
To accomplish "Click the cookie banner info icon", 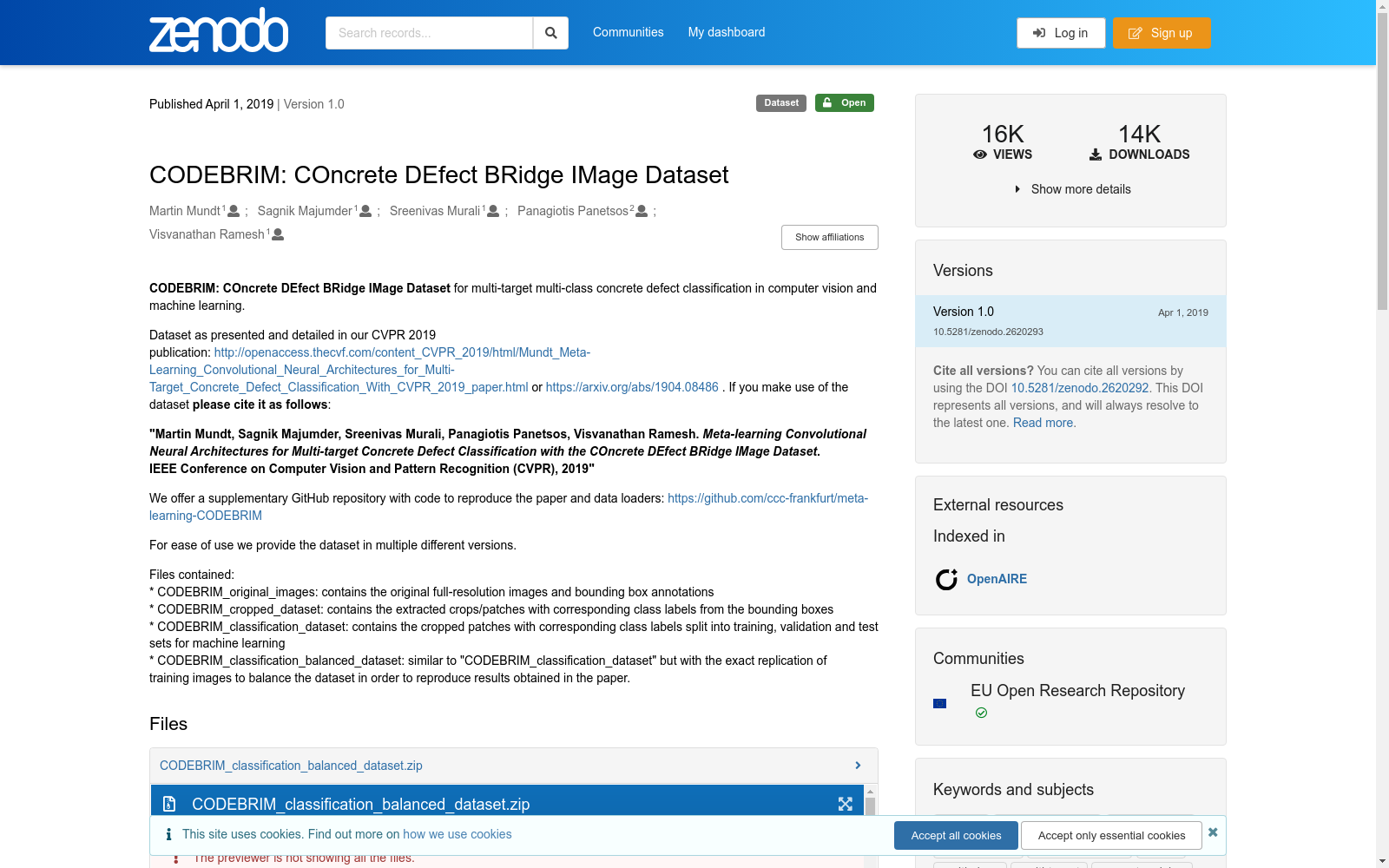I will pyautogui.click(x=168, y=834).
